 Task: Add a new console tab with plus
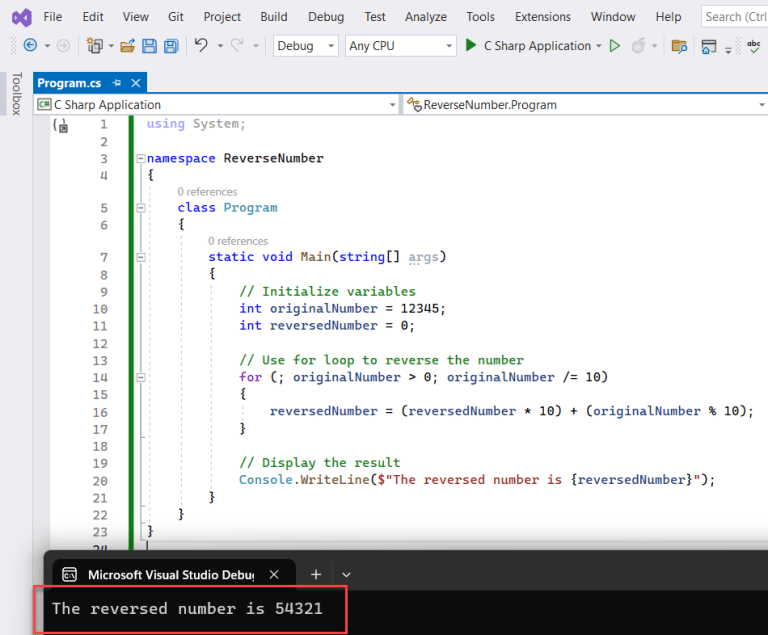pos(316,574)
